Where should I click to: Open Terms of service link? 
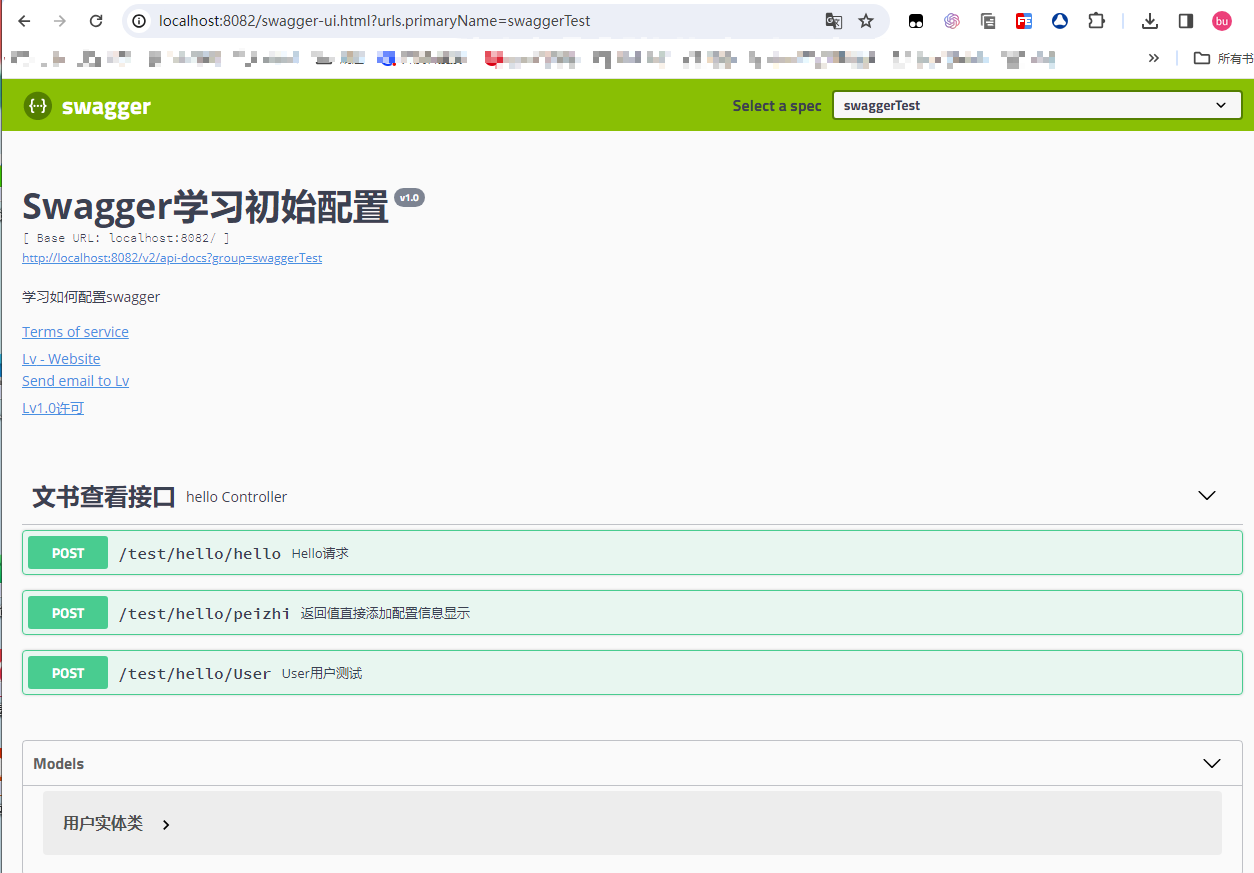pos(75,332)
